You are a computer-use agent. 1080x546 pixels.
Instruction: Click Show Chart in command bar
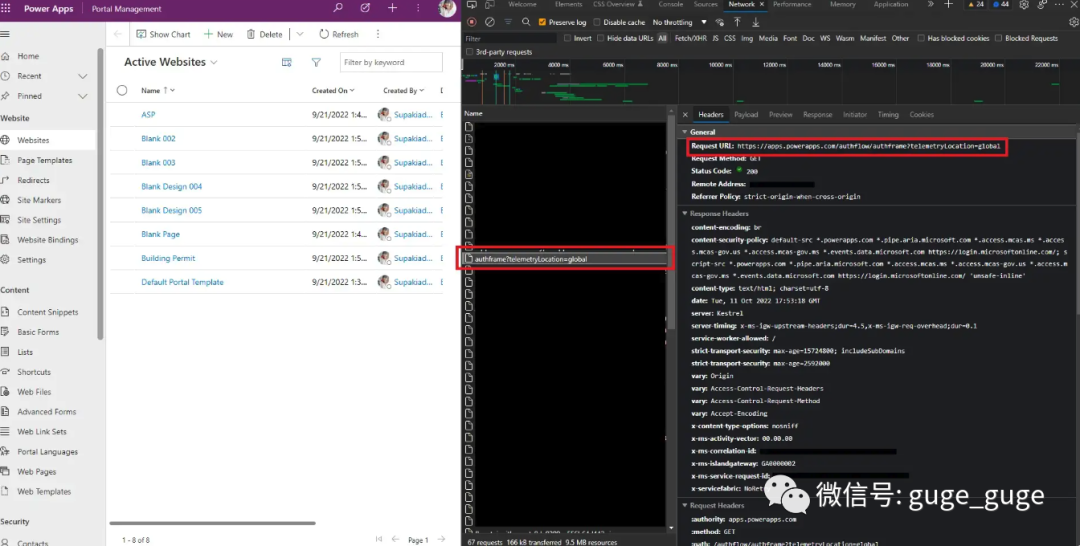[x=163, y=34]
